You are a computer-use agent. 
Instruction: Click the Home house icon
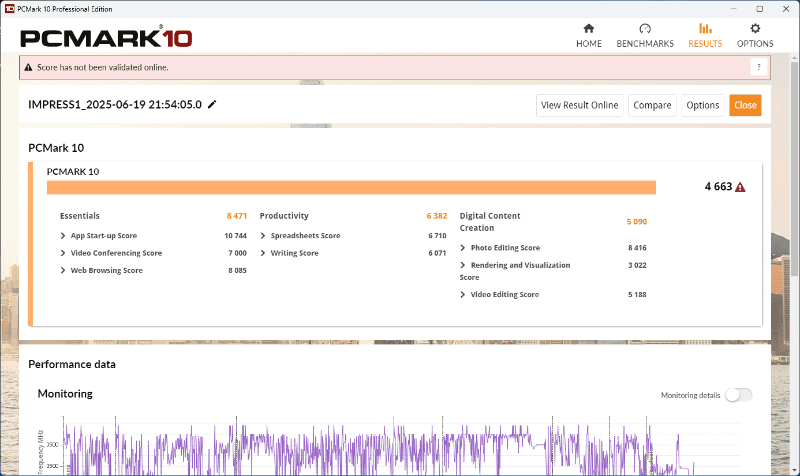point(589,29)
